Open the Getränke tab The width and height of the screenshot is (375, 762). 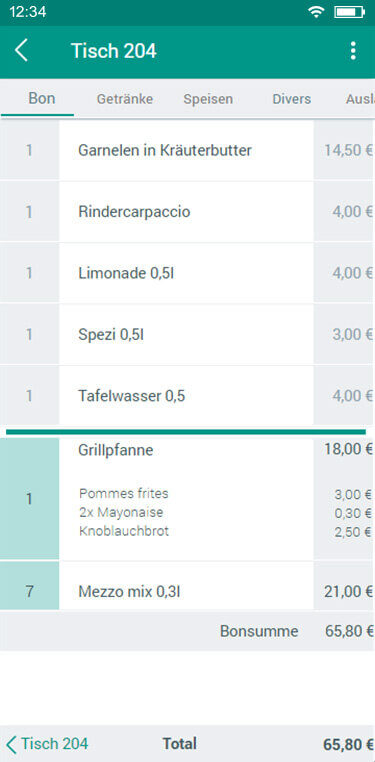tap(125, 99)
